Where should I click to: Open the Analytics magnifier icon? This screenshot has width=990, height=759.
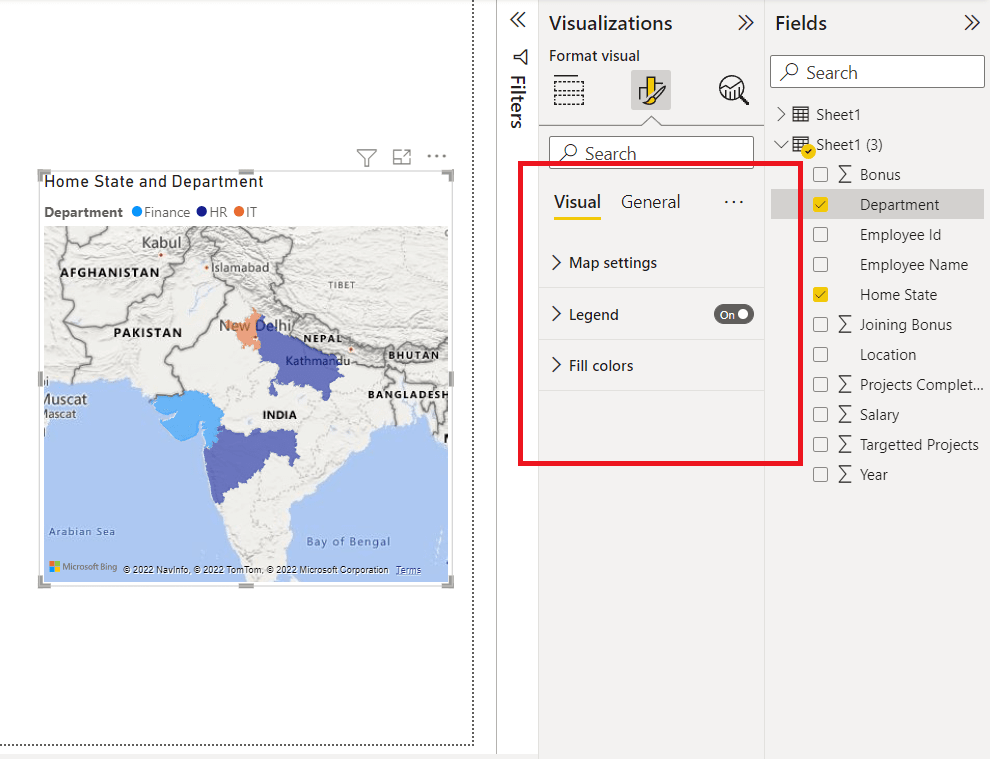point(733,91)
